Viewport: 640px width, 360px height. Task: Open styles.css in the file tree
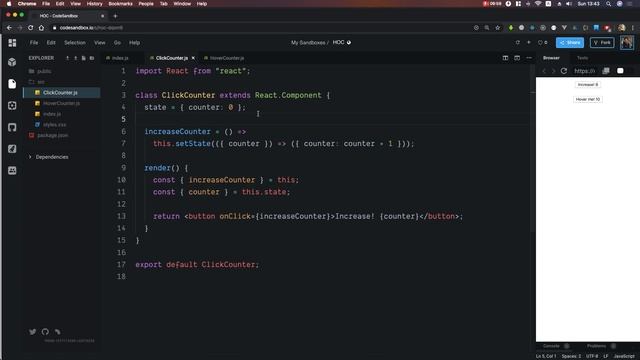pyautogui.click(x=62, y=124)
